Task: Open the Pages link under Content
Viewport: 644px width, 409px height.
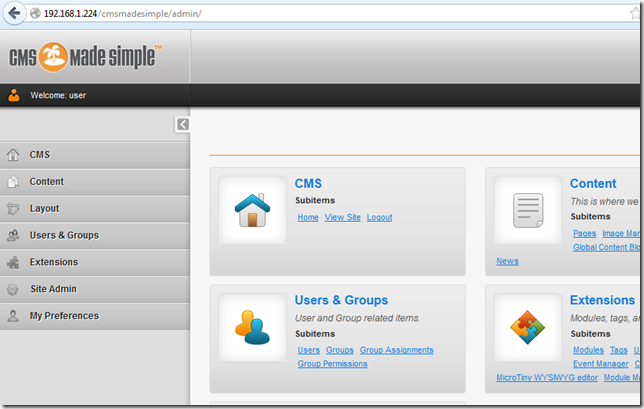Action: tap(584, 233)
